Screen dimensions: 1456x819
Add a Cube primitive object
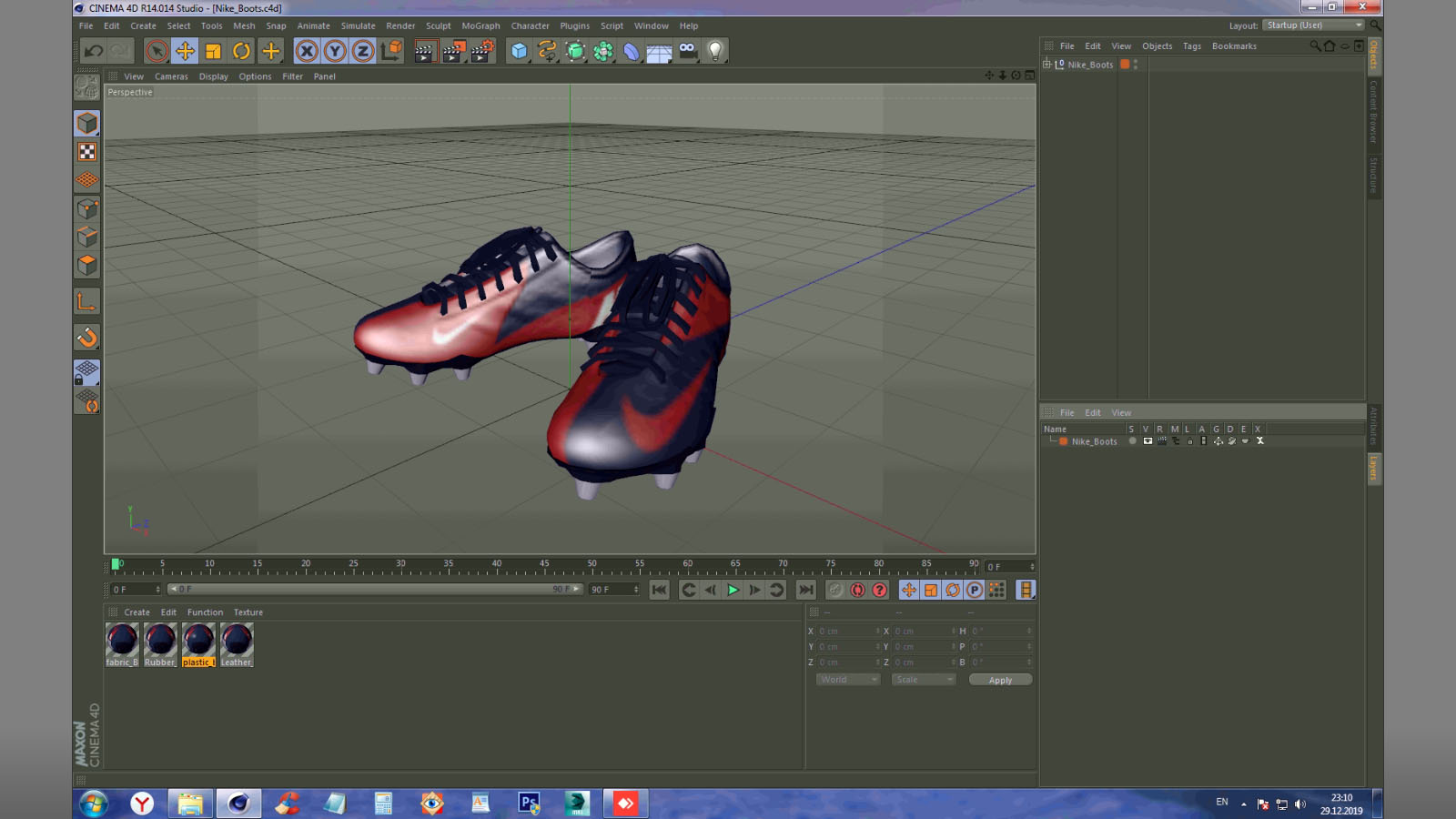[519, 51]
